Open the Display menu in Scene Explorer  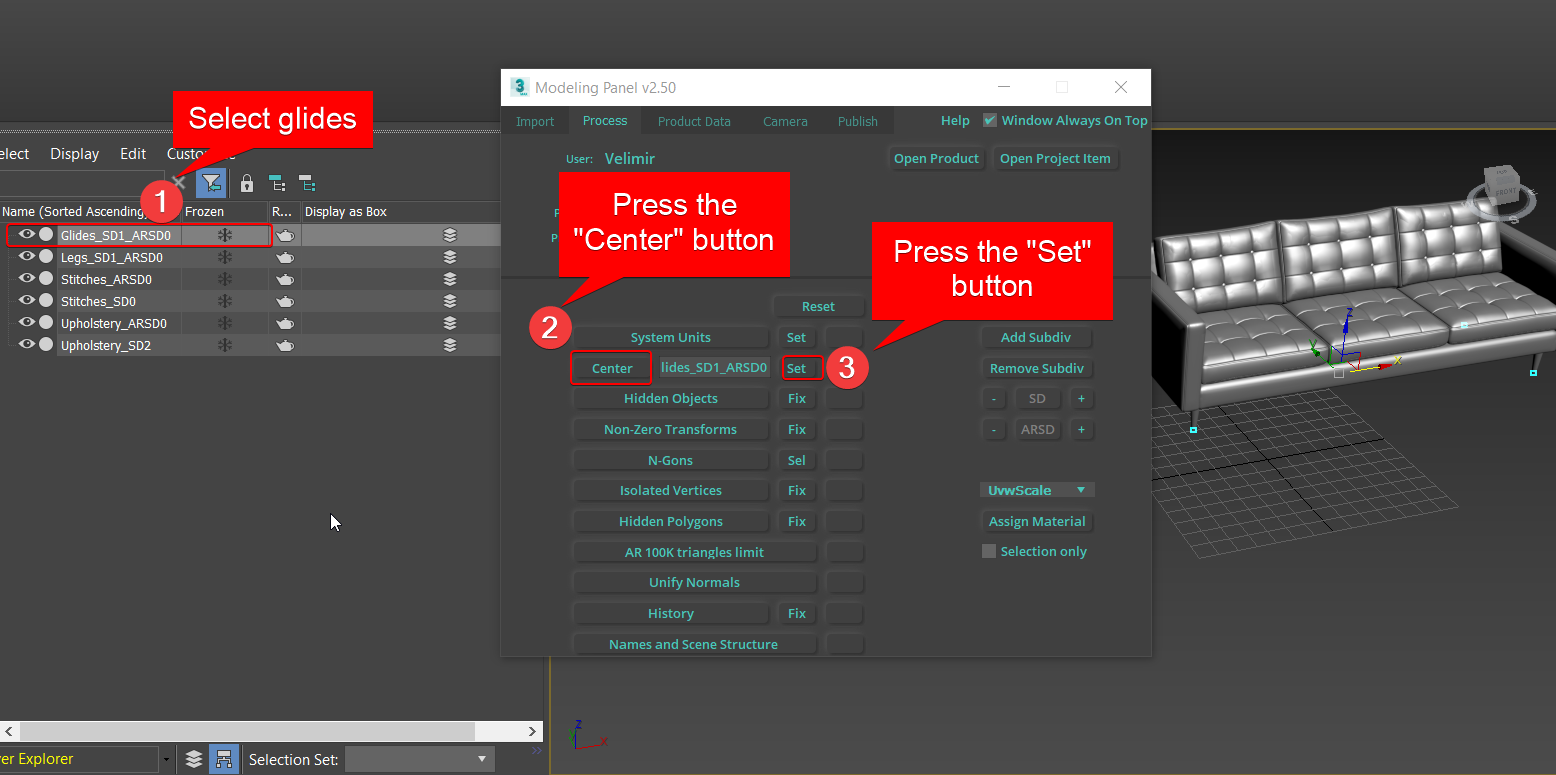tap(75, 154)
